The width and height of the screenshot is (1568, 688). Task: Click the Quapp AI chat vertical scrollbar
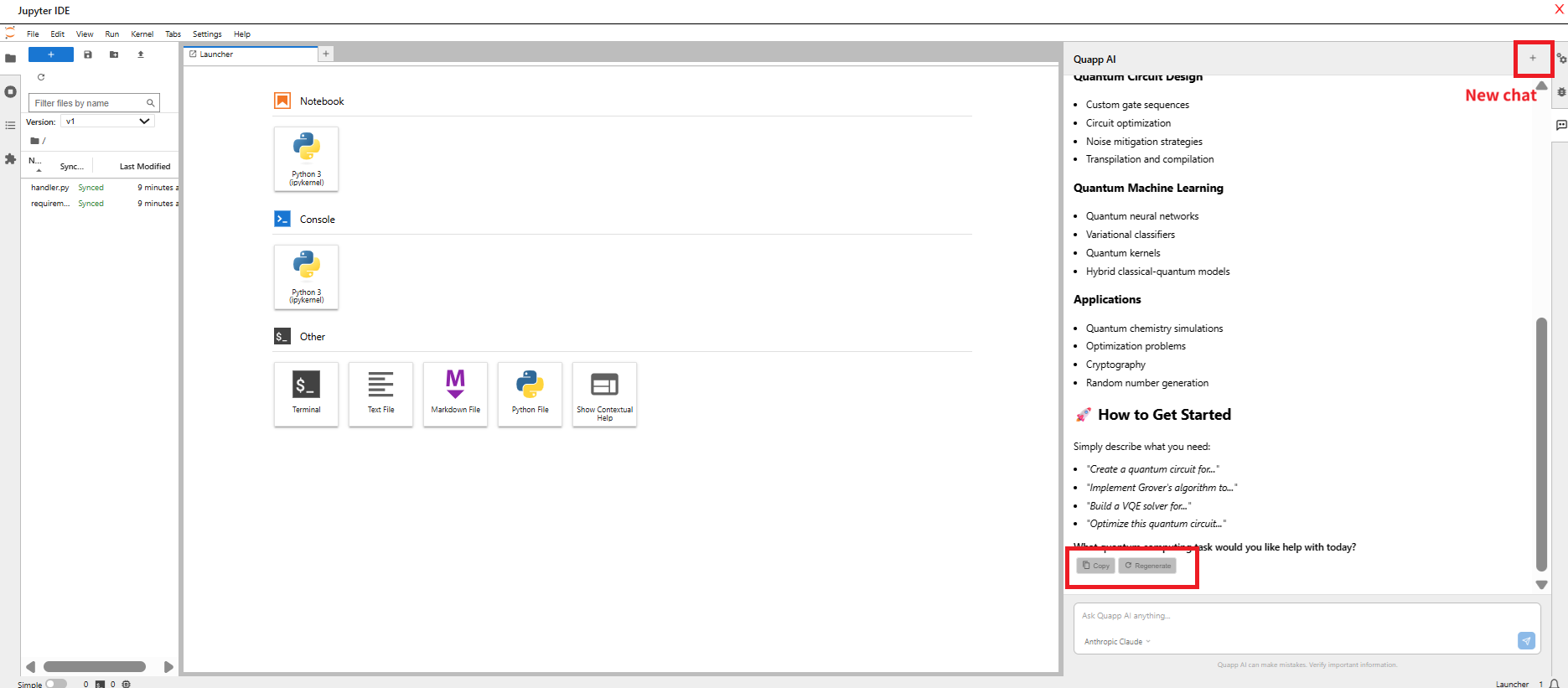tap(1541, 442)
